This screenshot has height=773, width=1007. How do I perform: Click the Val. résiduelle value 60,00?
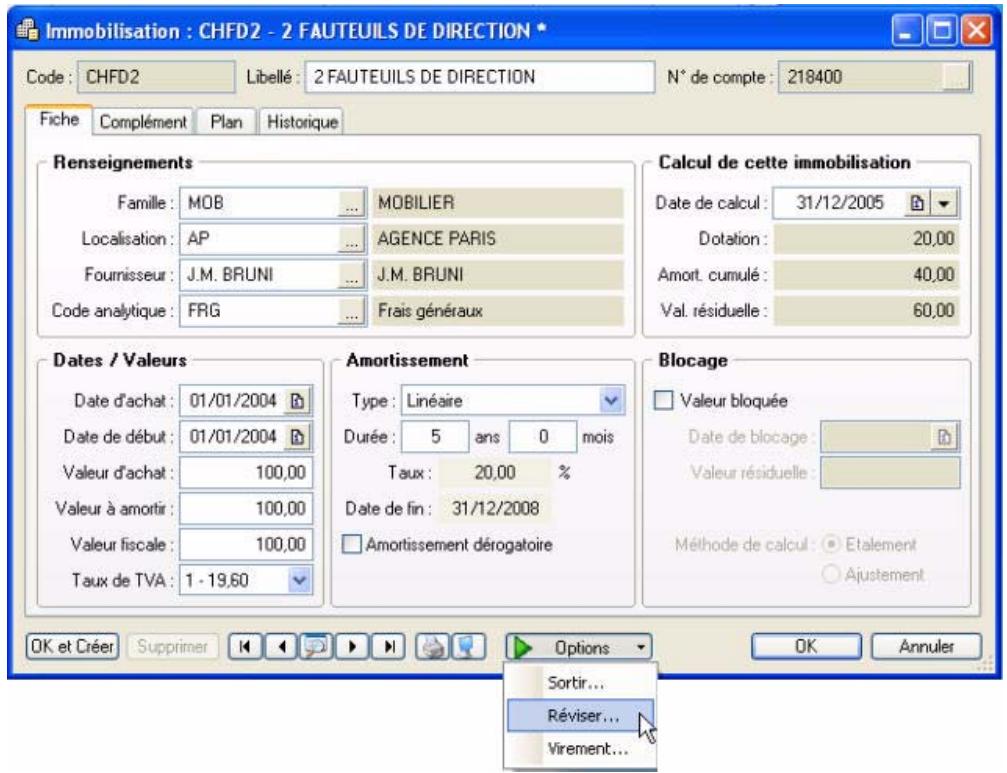pos(866,311)
